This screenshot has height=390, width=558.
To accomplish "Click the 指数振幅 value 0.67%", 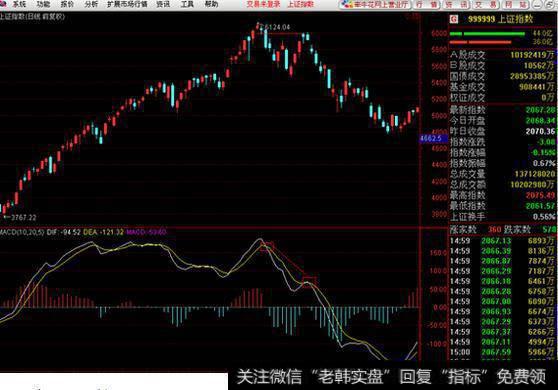I will click(x=544, y=163).
